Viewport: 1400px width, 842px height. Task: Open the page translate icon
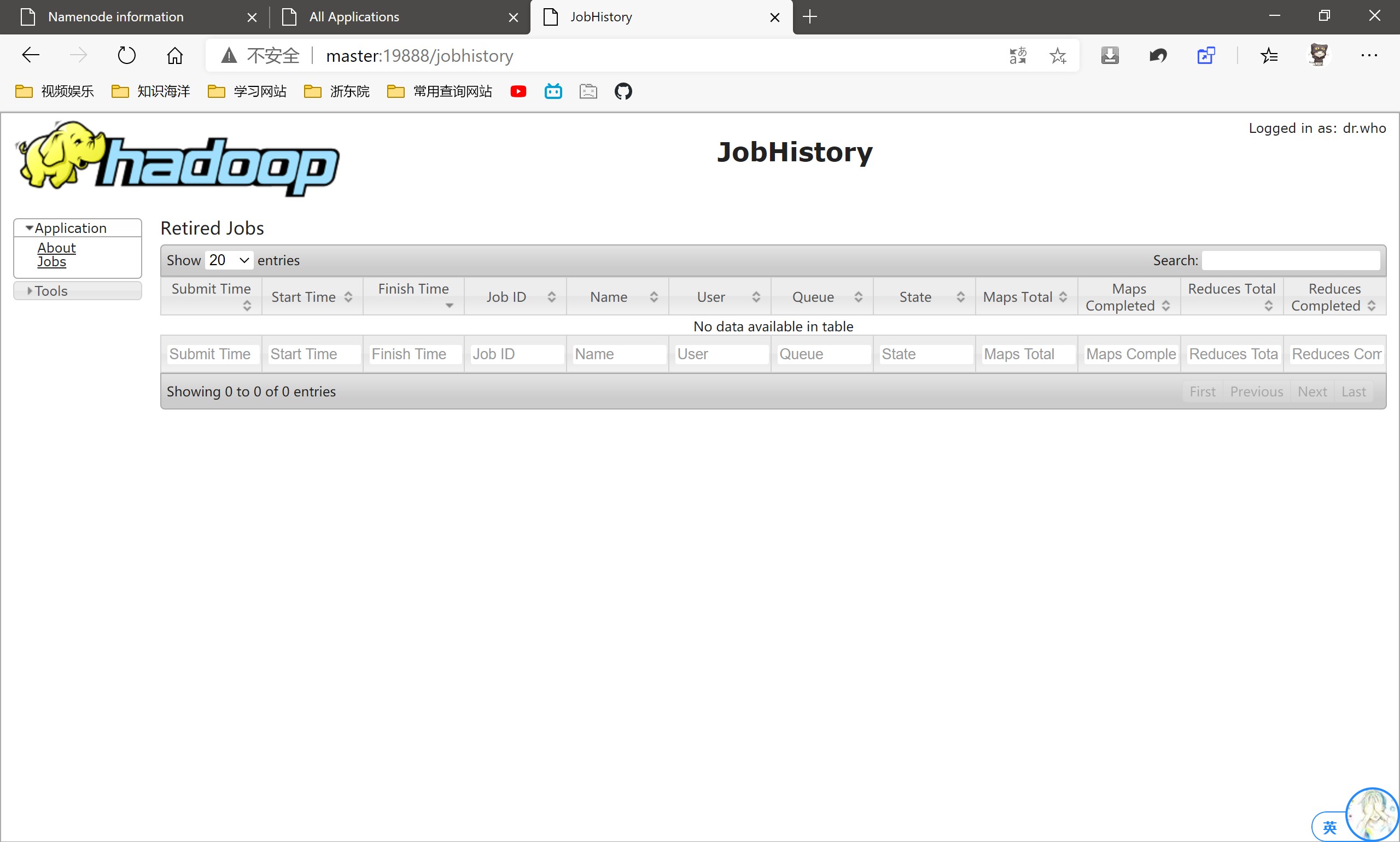pyautogui.click(x=1018, y=56)
